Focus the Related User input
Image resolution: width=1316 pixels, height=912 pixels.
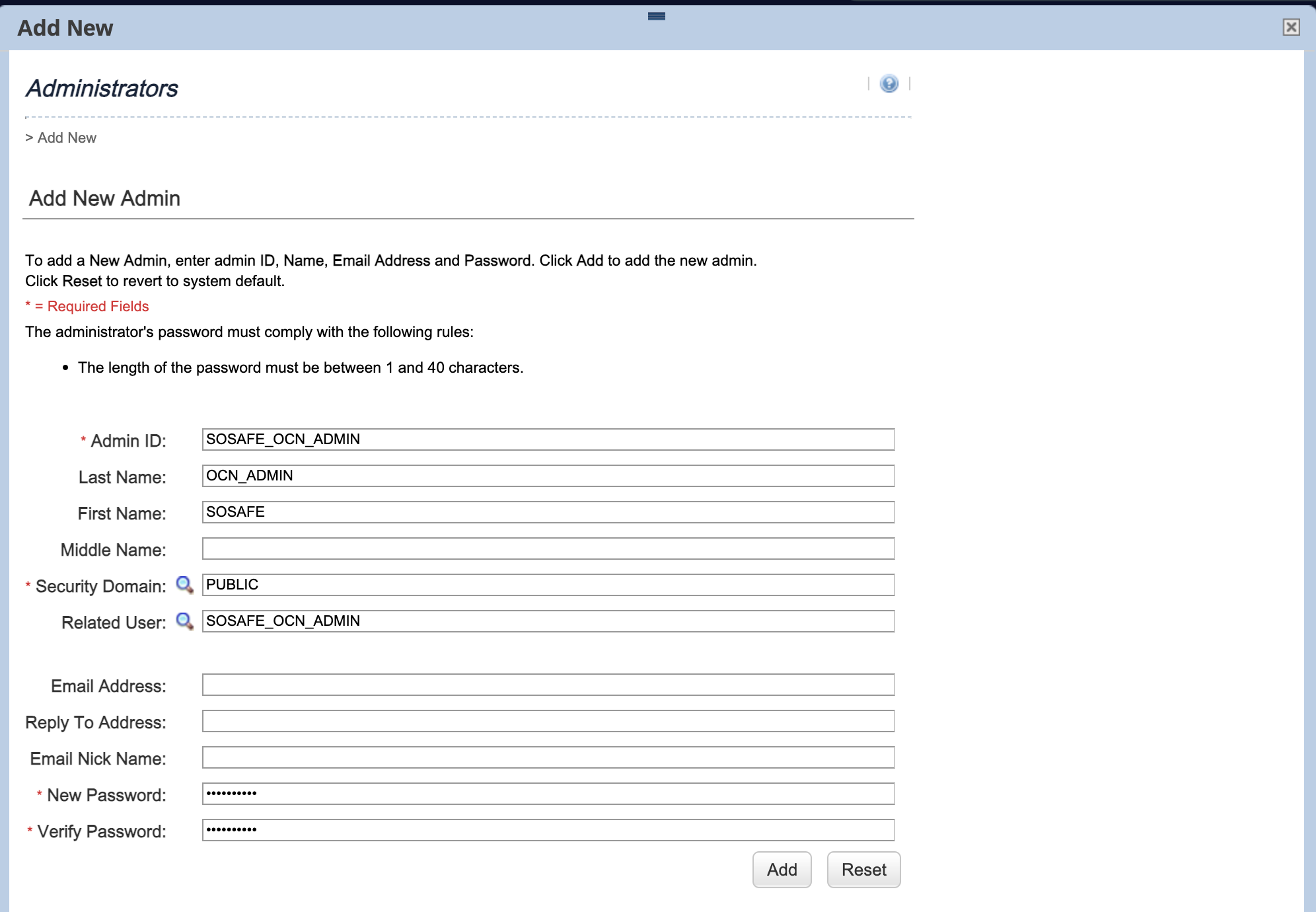(548, 621)
